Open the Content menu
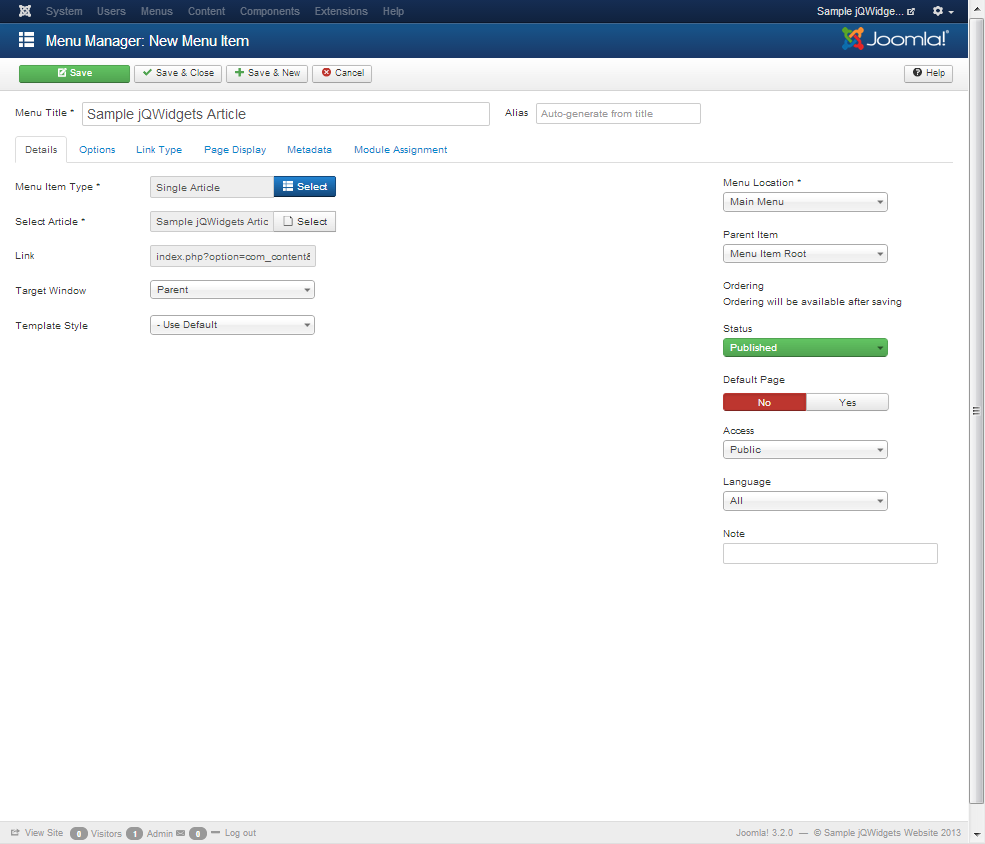Screen dimensions: 985x844 206,11
